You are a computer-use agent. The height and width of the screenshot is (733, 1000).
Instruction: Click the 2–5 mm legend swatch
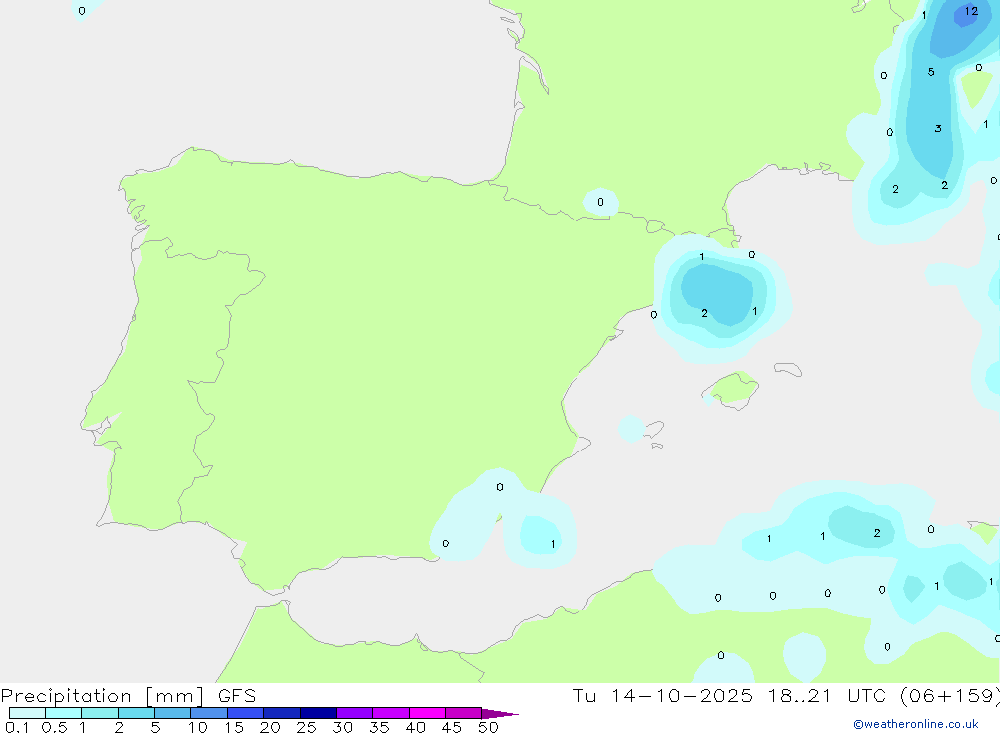(x=136, y=713)
